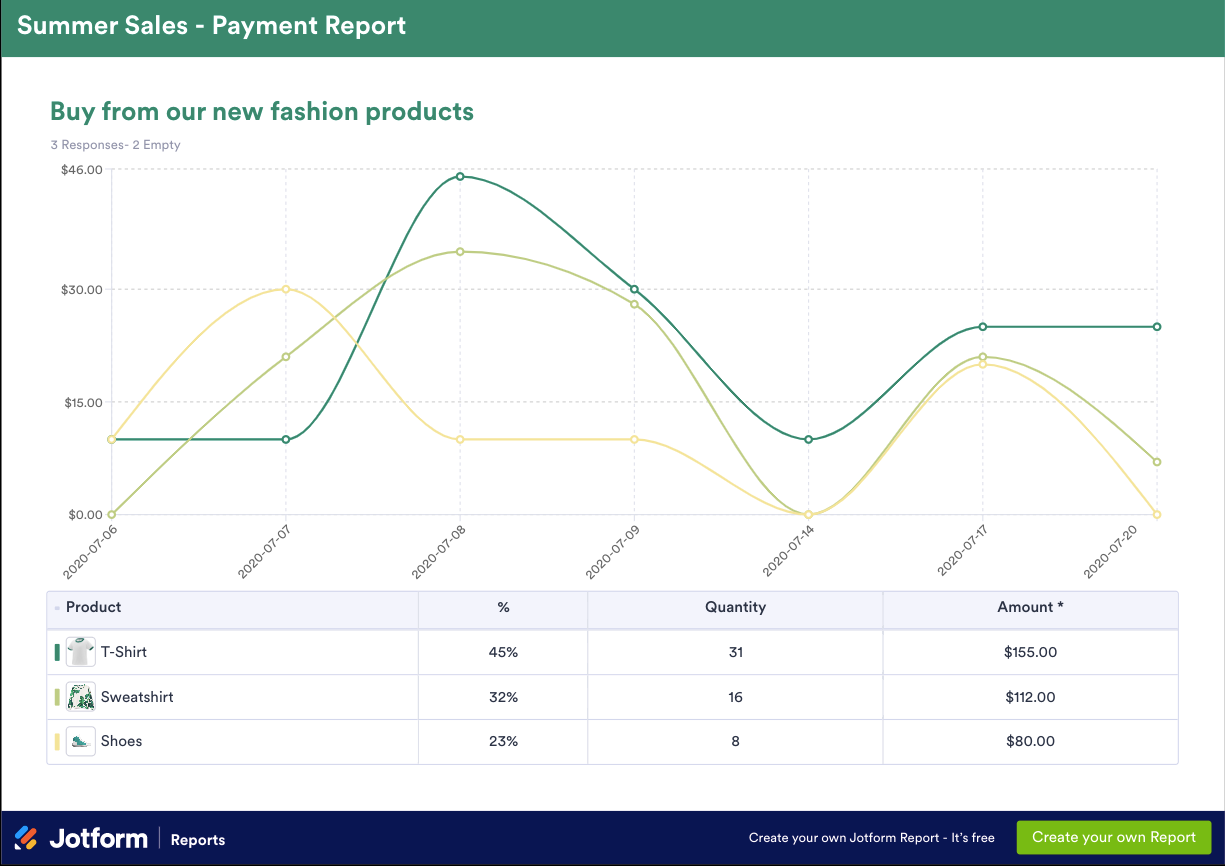This screenshot has width=1225, height=866.
Task: Click the T-Shirt row amount $155.00
Action: (x=1030, y=653)
